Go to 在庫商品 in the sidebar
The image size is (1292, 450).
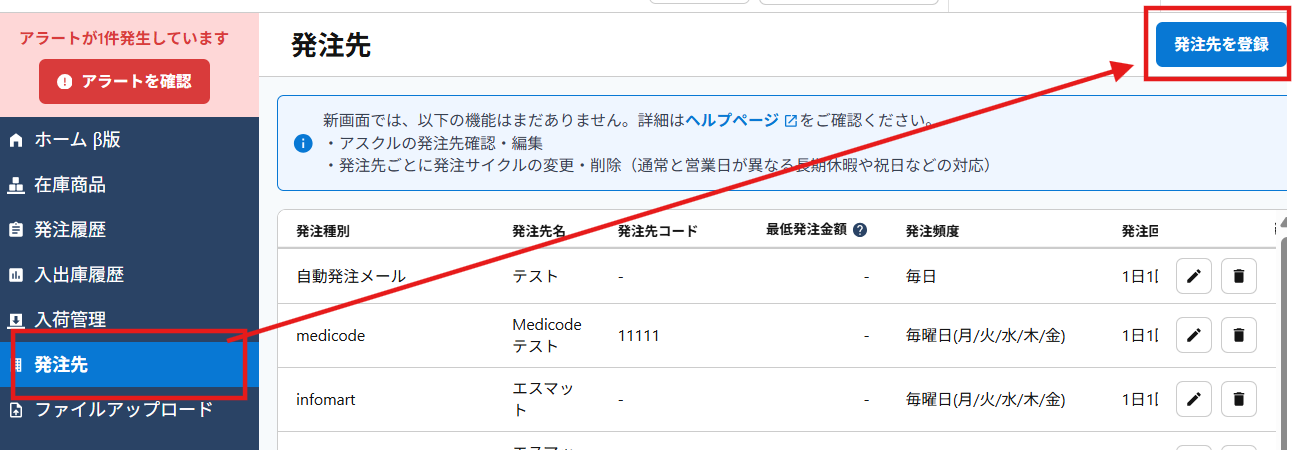pyautogui.click(x=70, y=185)
